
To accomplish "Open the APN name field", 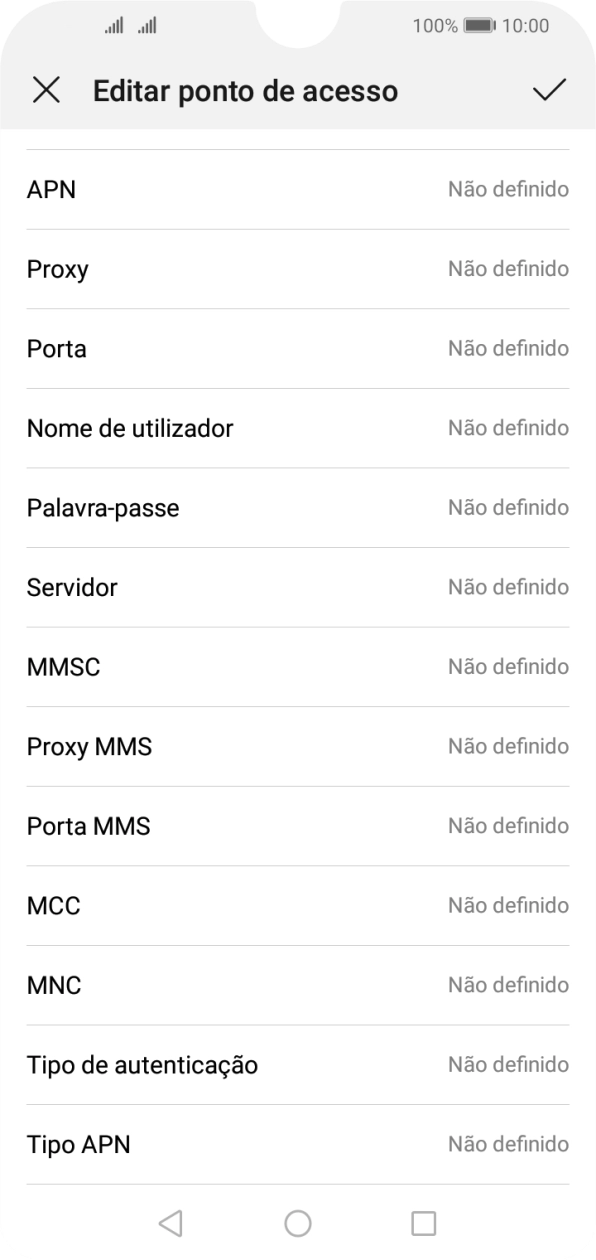I will pos(298,189).
